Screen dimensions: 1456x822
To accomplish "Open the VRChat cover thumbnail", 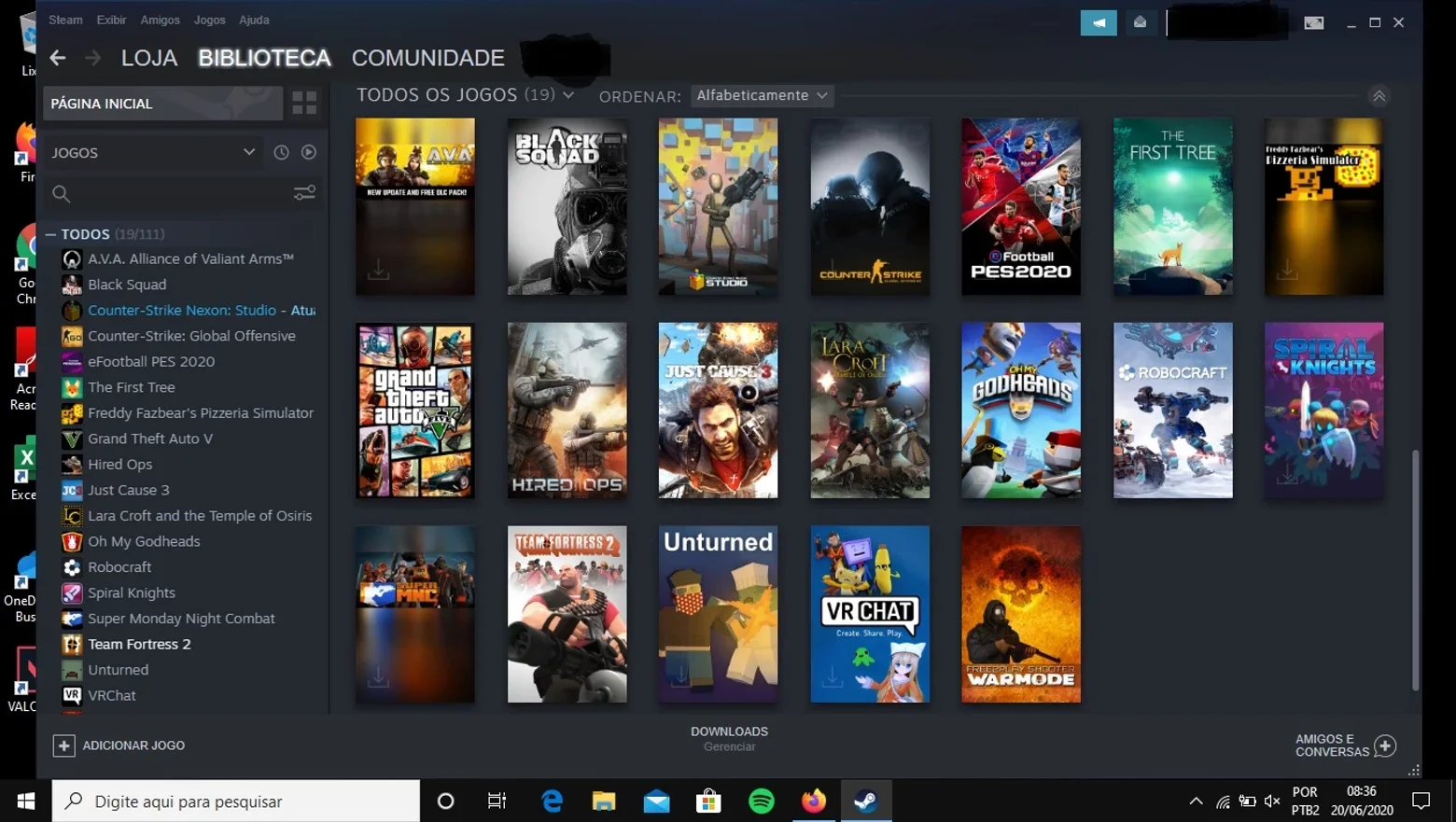I will click(870, 614).
